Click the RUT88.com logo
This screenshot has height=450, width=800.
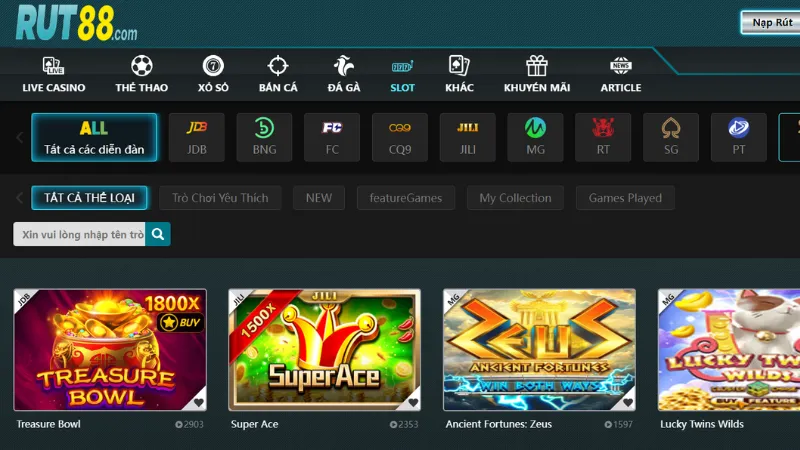click(77, 23)
